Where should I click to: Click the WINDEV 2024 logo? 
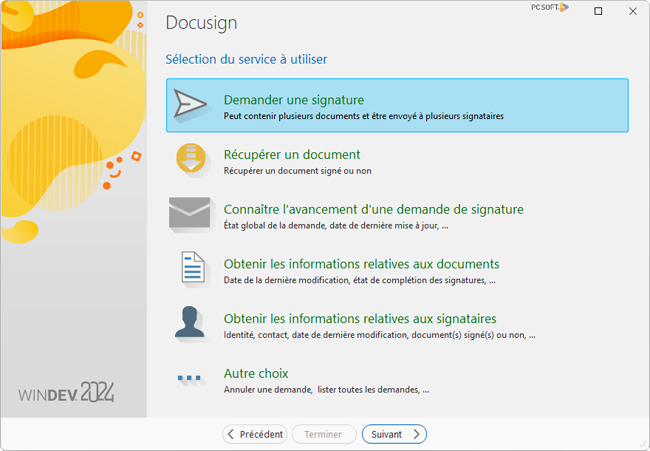66,392
